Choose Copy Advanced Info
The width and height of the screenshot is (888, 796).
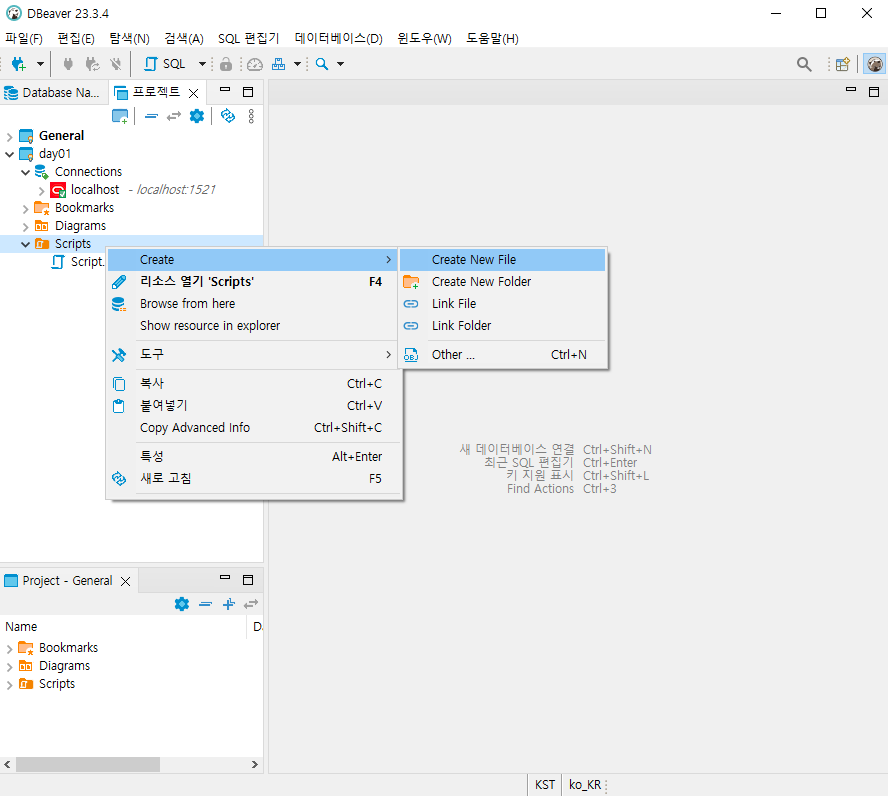[x=254, y=428]
